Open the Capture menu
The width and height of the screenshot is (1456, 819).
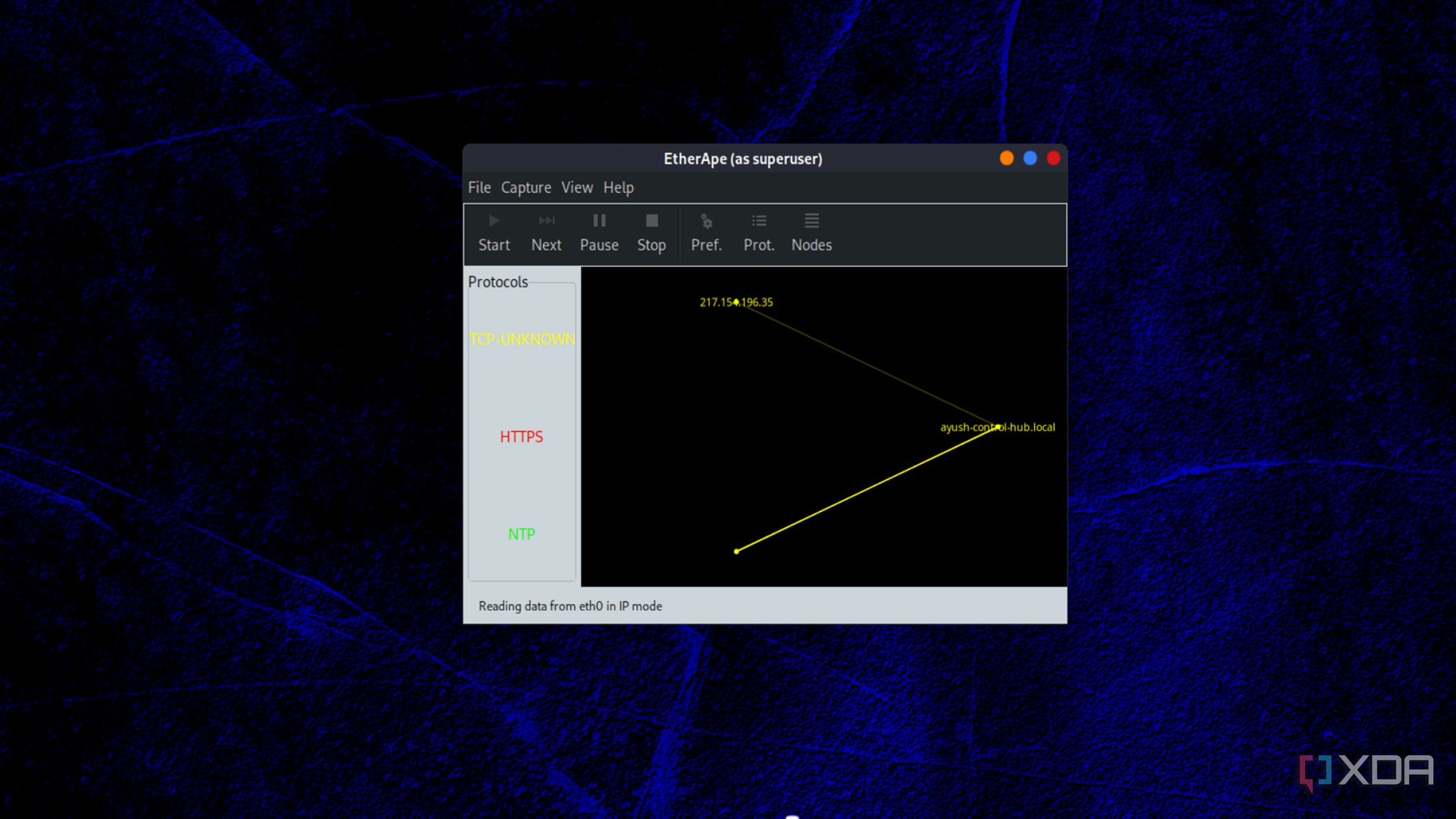pyautogui.click(x=526, y=188)
